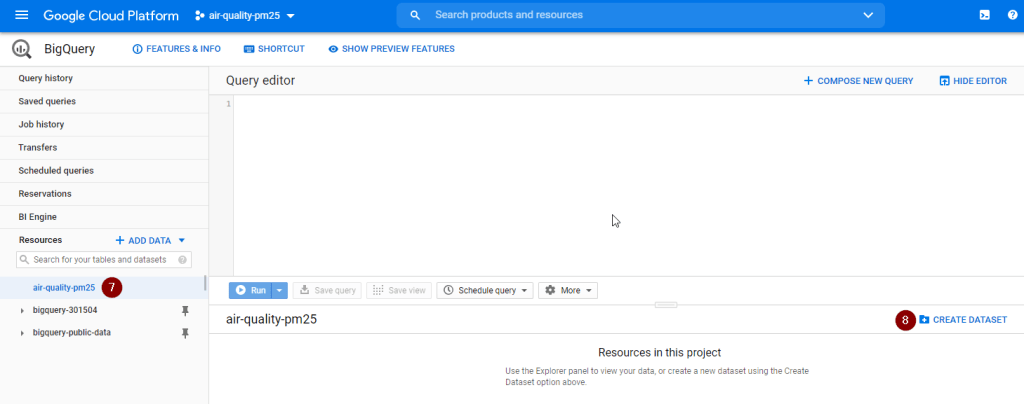The width and height of the screenshot is (1024, 404).
Task: Unpin the bigquery-301504 project
Action: (x=184, y=310)
